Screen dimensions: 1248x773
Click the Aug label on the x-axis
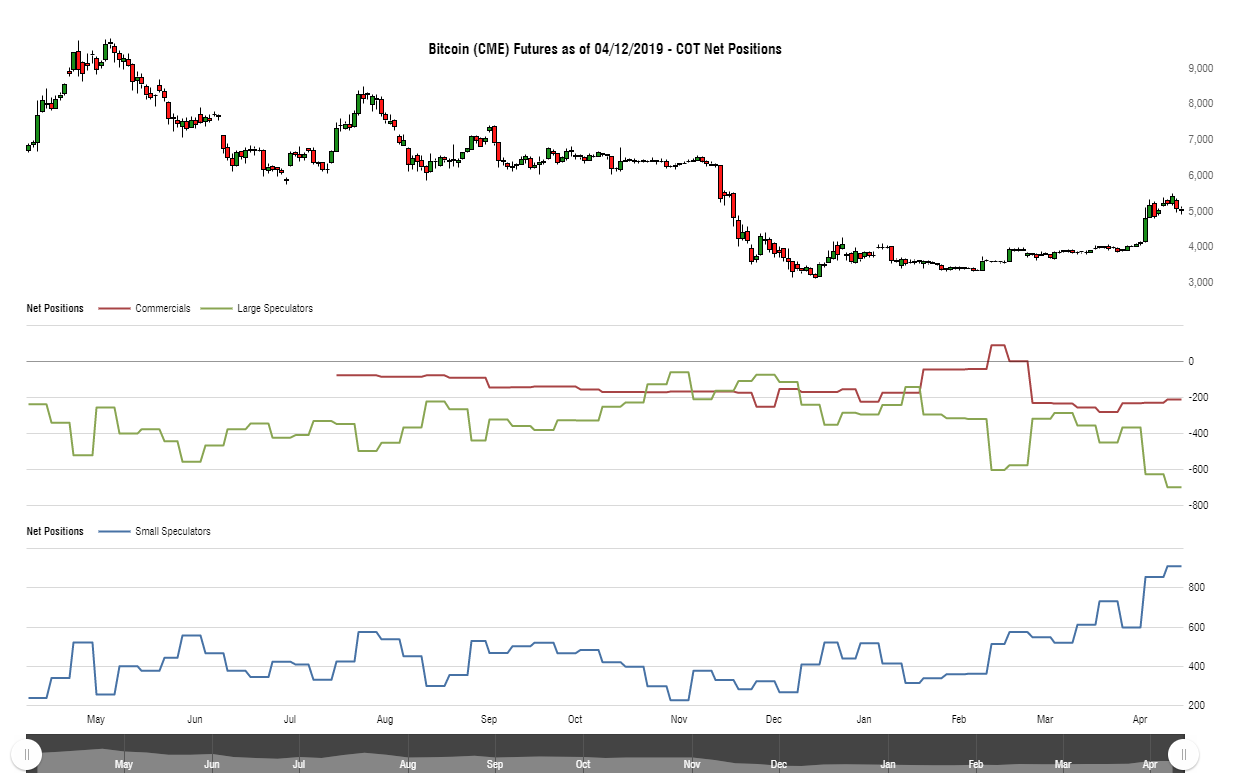[x=384, y=719]
